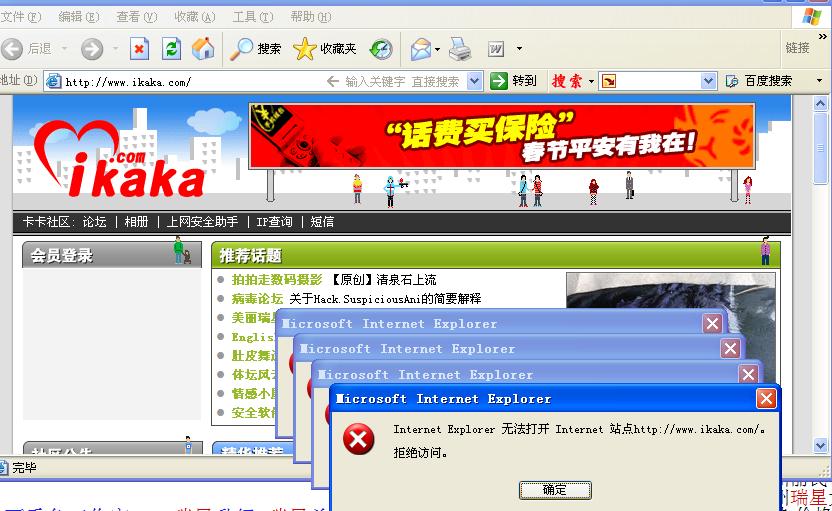
Task: Refresh the page with green arrows icon
Action: tap(171, 49)
